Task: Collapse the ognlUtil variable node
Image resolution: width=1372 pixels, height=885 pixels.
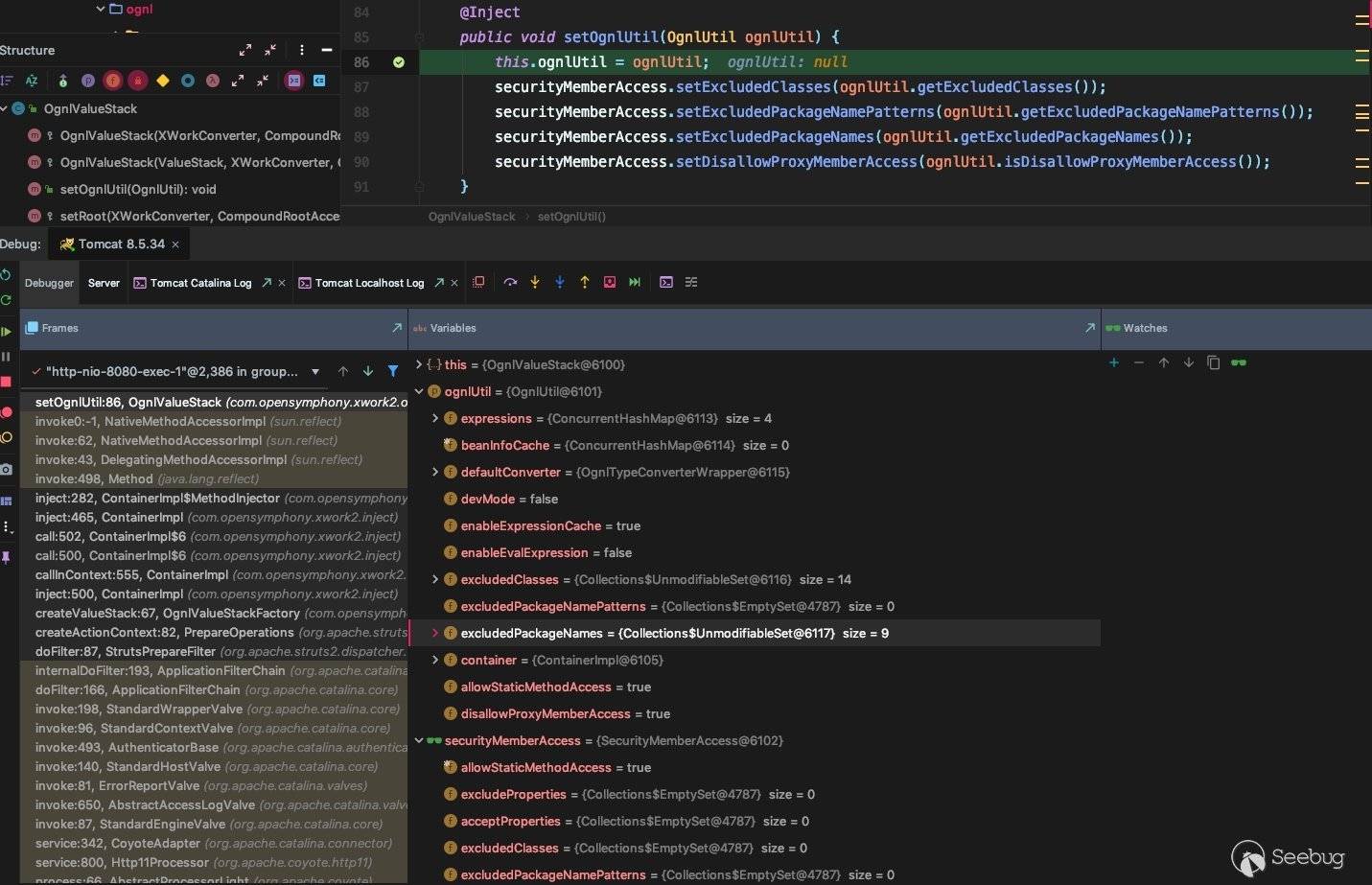Action: click(419, 391)
